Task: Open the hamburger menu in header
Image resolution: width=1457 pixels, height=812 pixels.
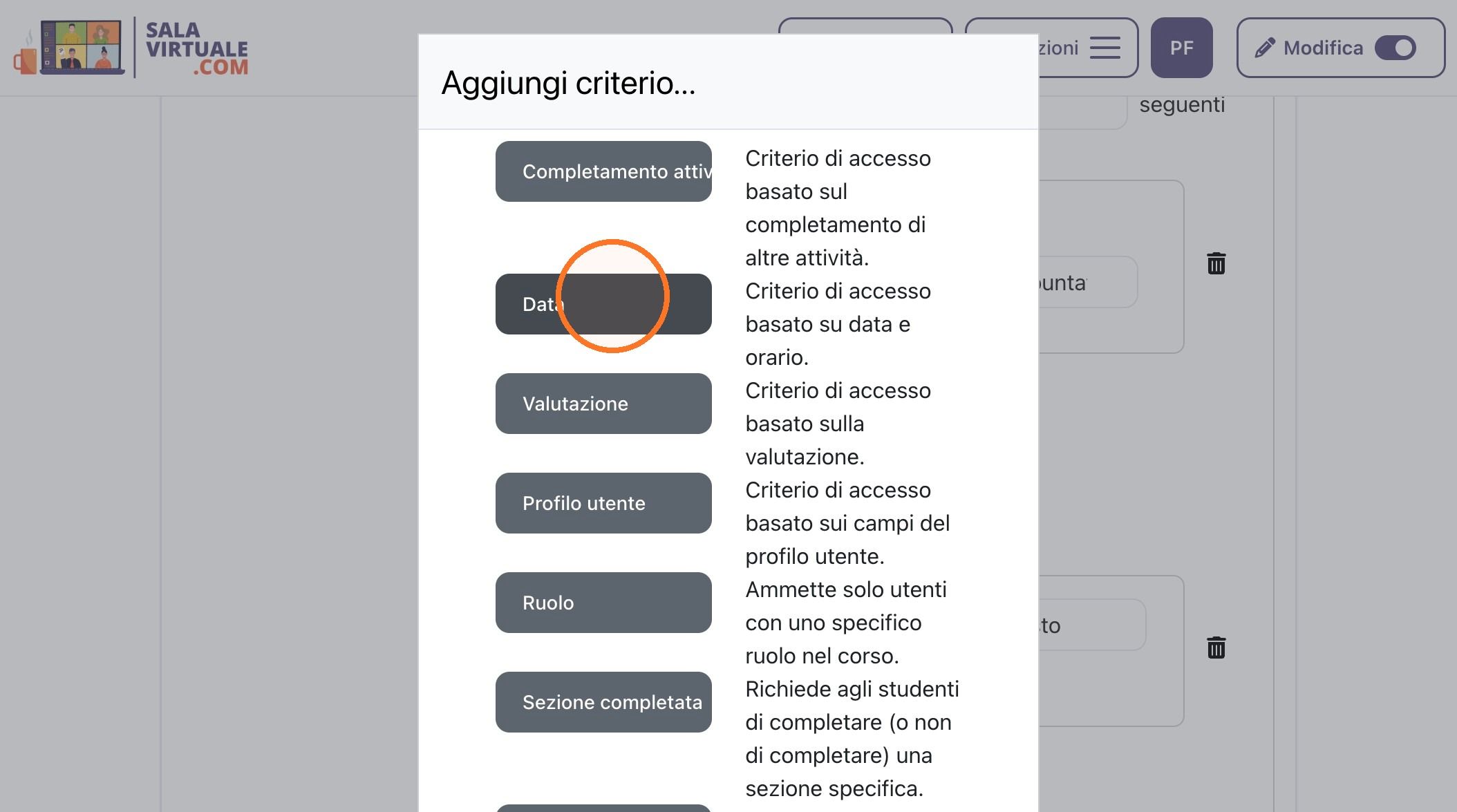Action: [x=1104, y=48]
